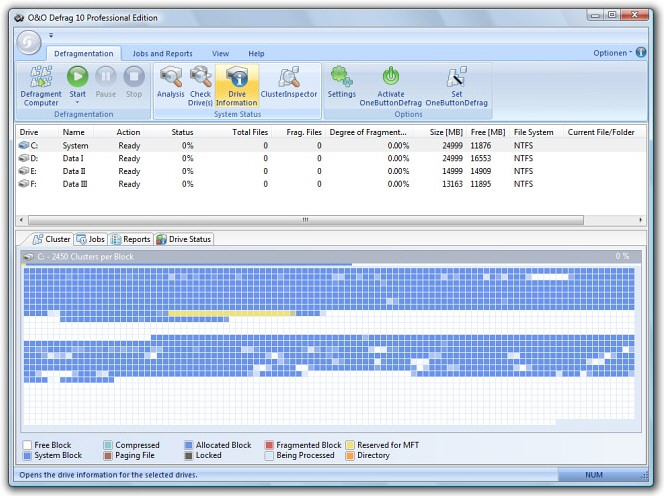664x496 pixels.
Task: Open the Jobs and Reports ribbon tab
Action: pos(162,54)
